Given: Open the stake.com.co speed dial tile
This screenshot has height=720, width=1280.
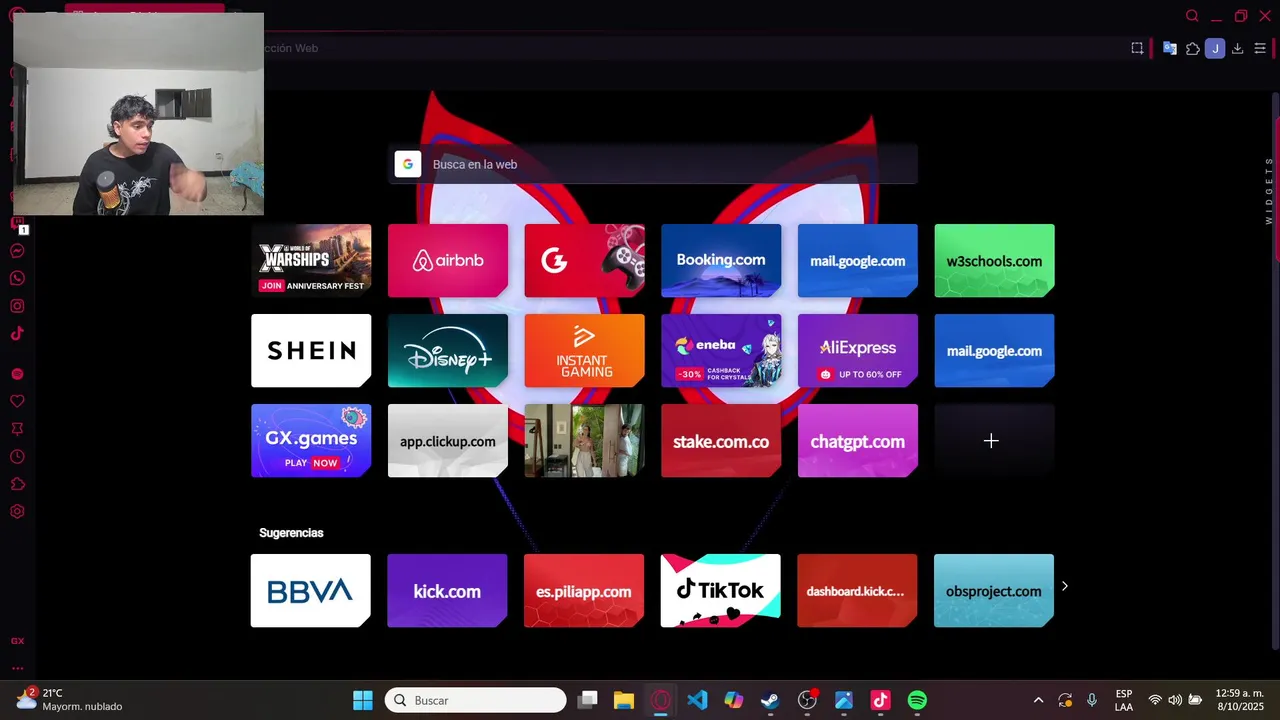Looking at the screenshot, I should [721, 440].
